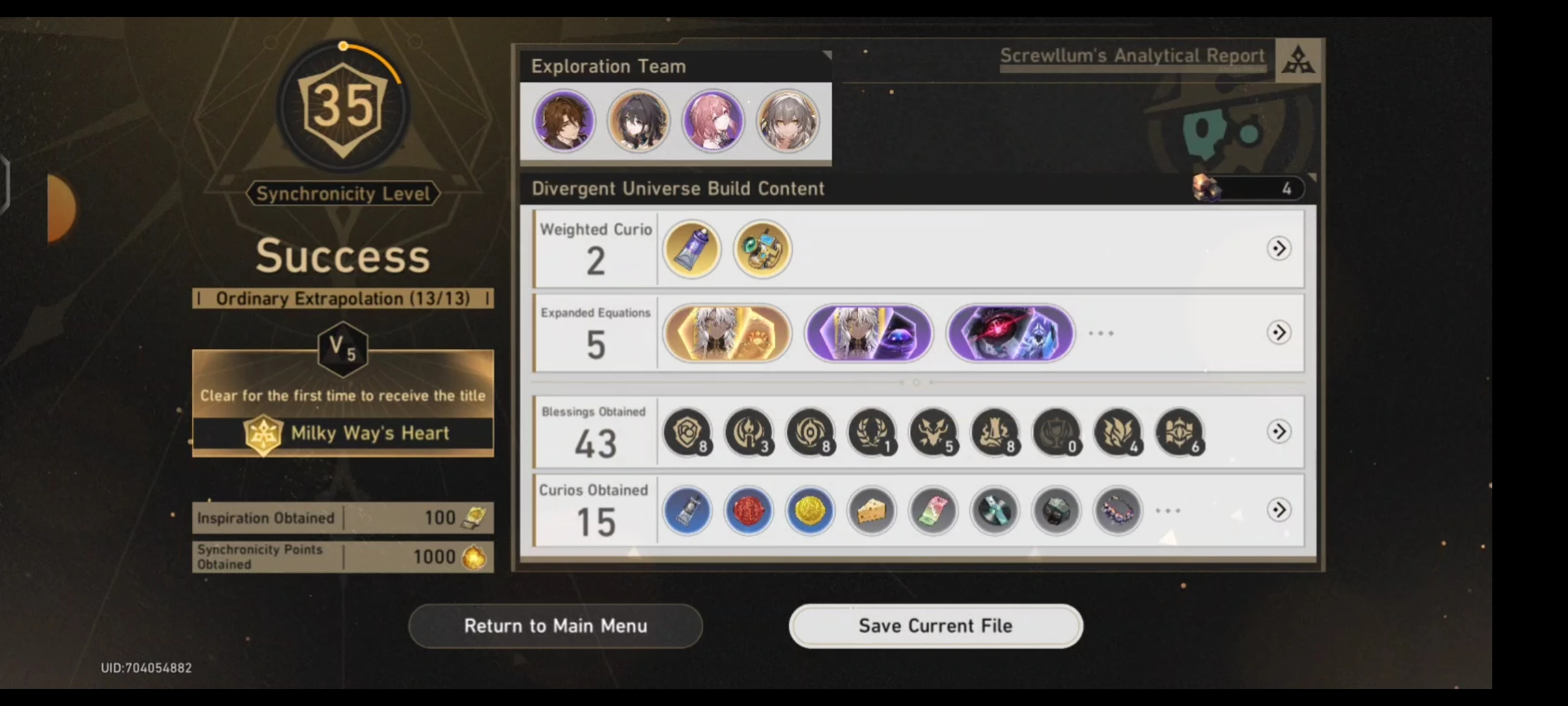Select the second weighted curio icon
This screenshot has height=706, width=1568.
(762, 249)
